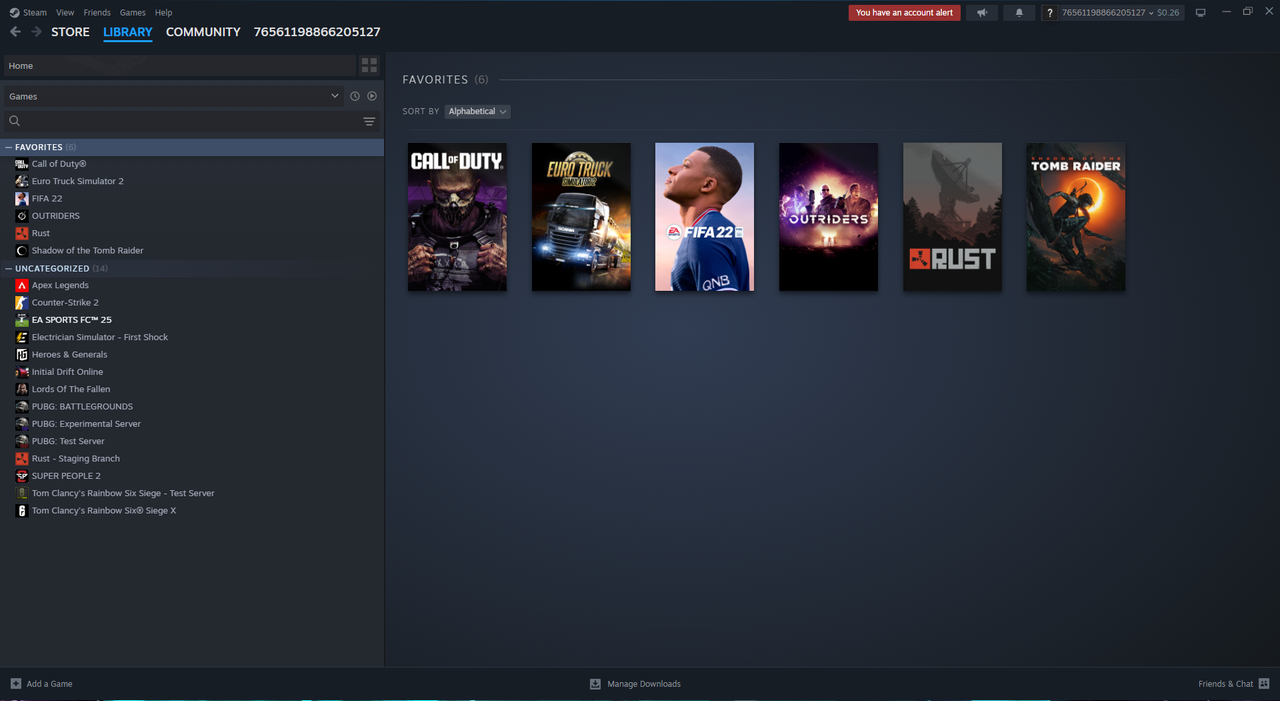Screen dimensions: 1280x701
Task: Switch to the LIBRARY tab
Action: point(128,32)
